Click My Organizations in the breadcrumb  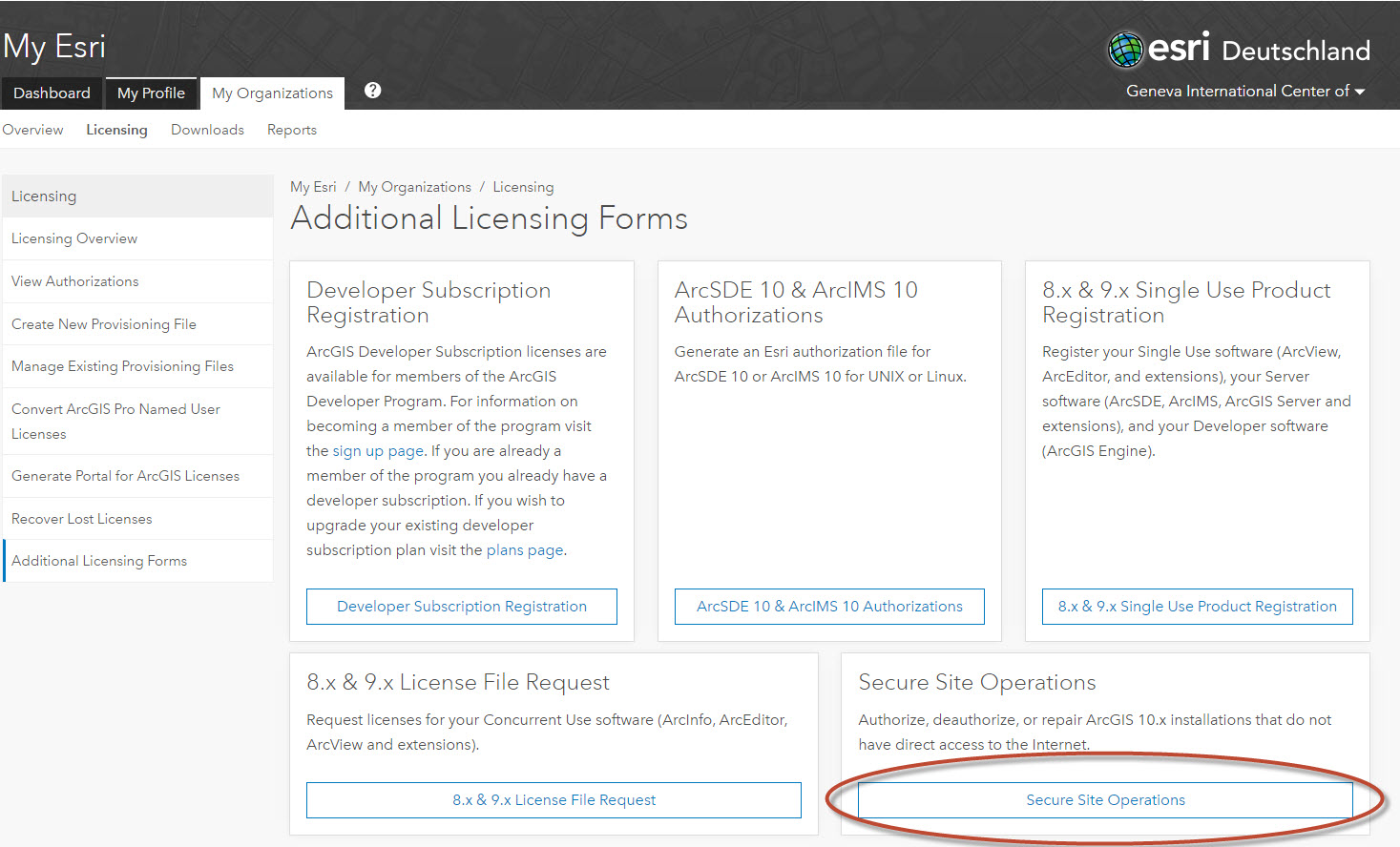click(x=414, y=187)
